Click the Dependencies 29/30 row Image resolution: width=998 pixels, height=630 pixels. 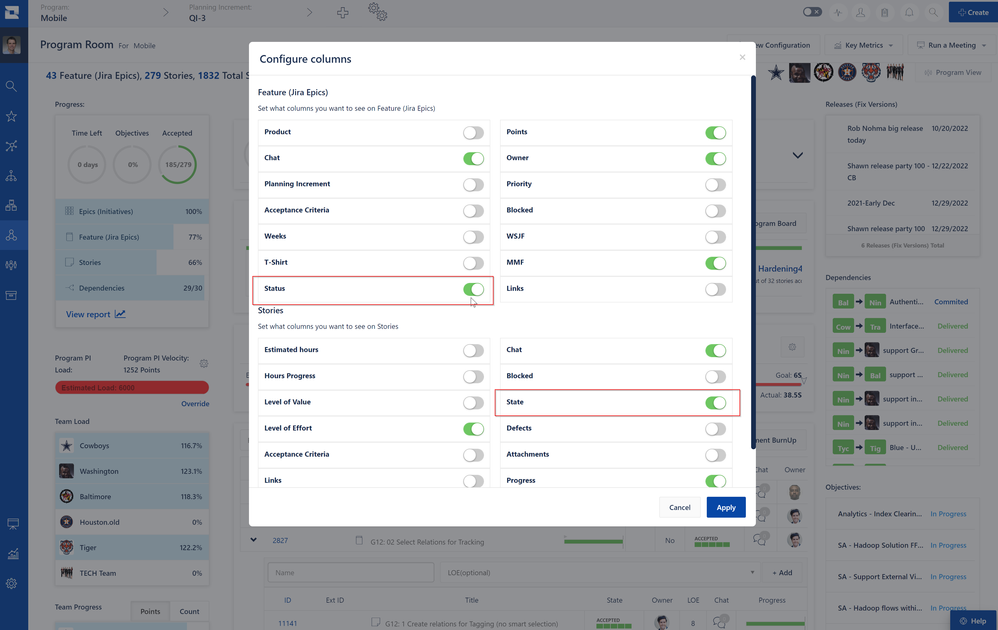pos(132,288)
